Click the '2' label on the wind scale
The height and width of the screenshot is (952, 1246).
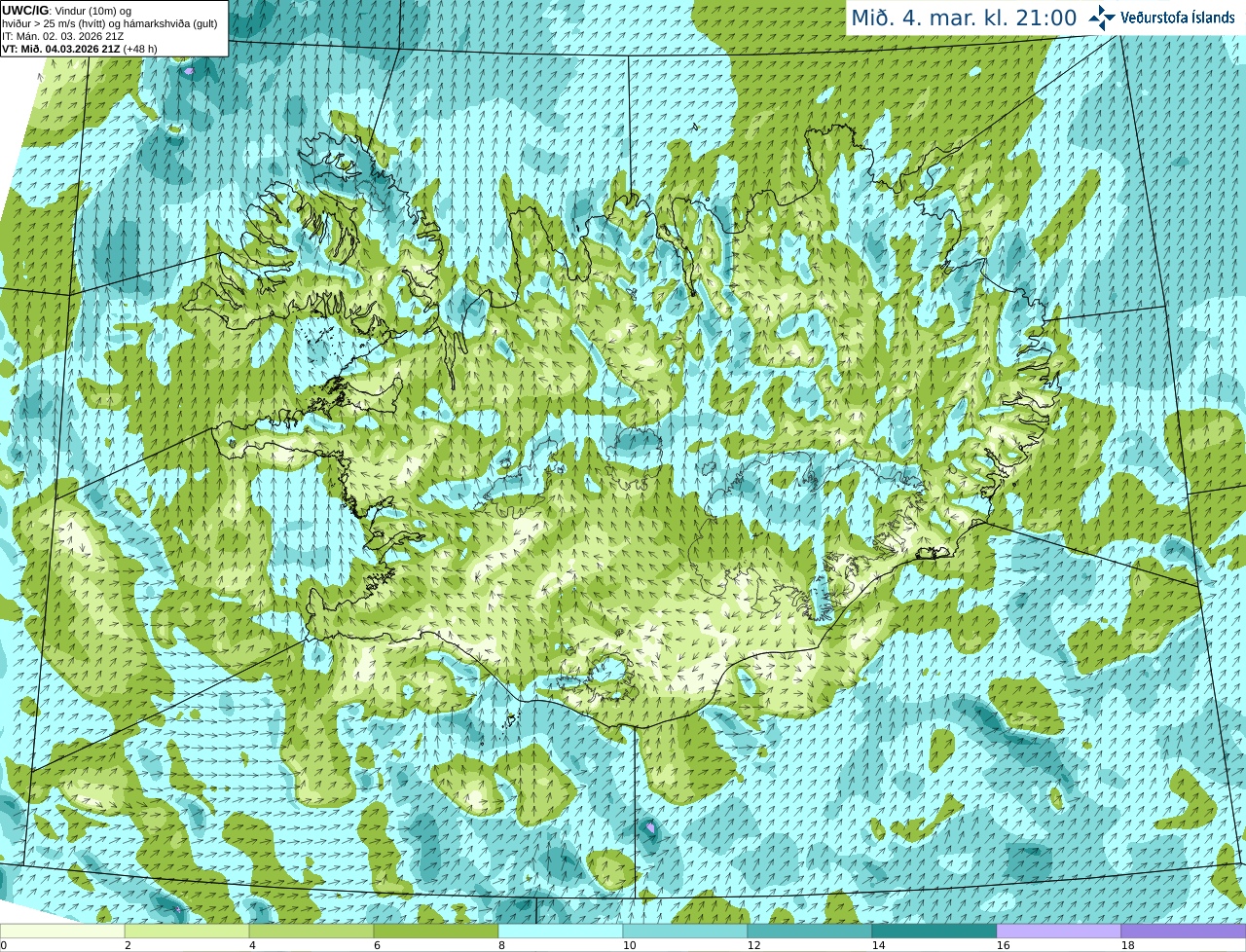[128, 945]
